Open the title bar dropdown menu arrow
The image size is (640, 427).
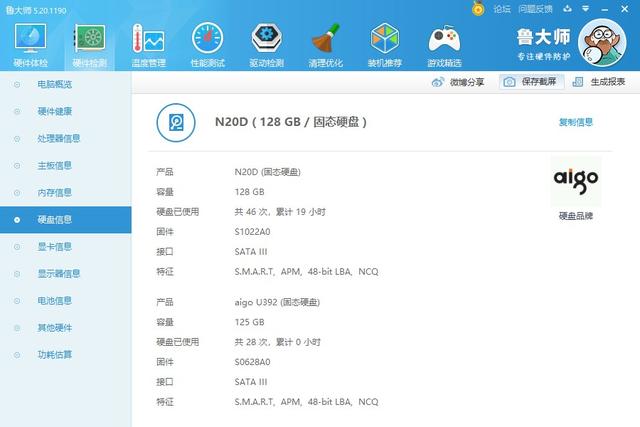(x=586, y=9)
